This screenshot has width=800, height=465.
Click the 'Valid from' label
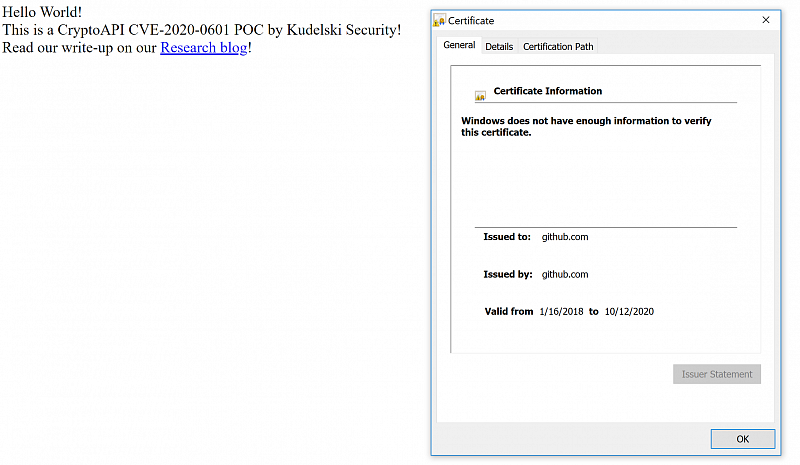tap(509, 311)
